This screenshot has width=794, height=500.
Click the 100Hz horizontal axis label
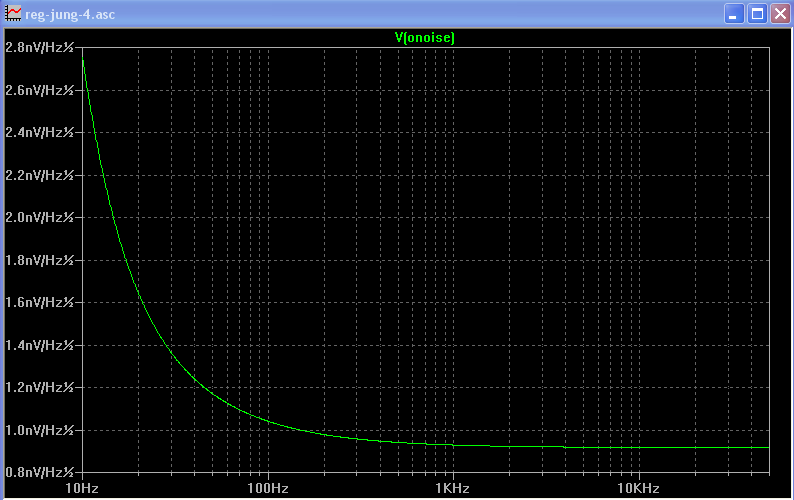(x=268, y=488)
